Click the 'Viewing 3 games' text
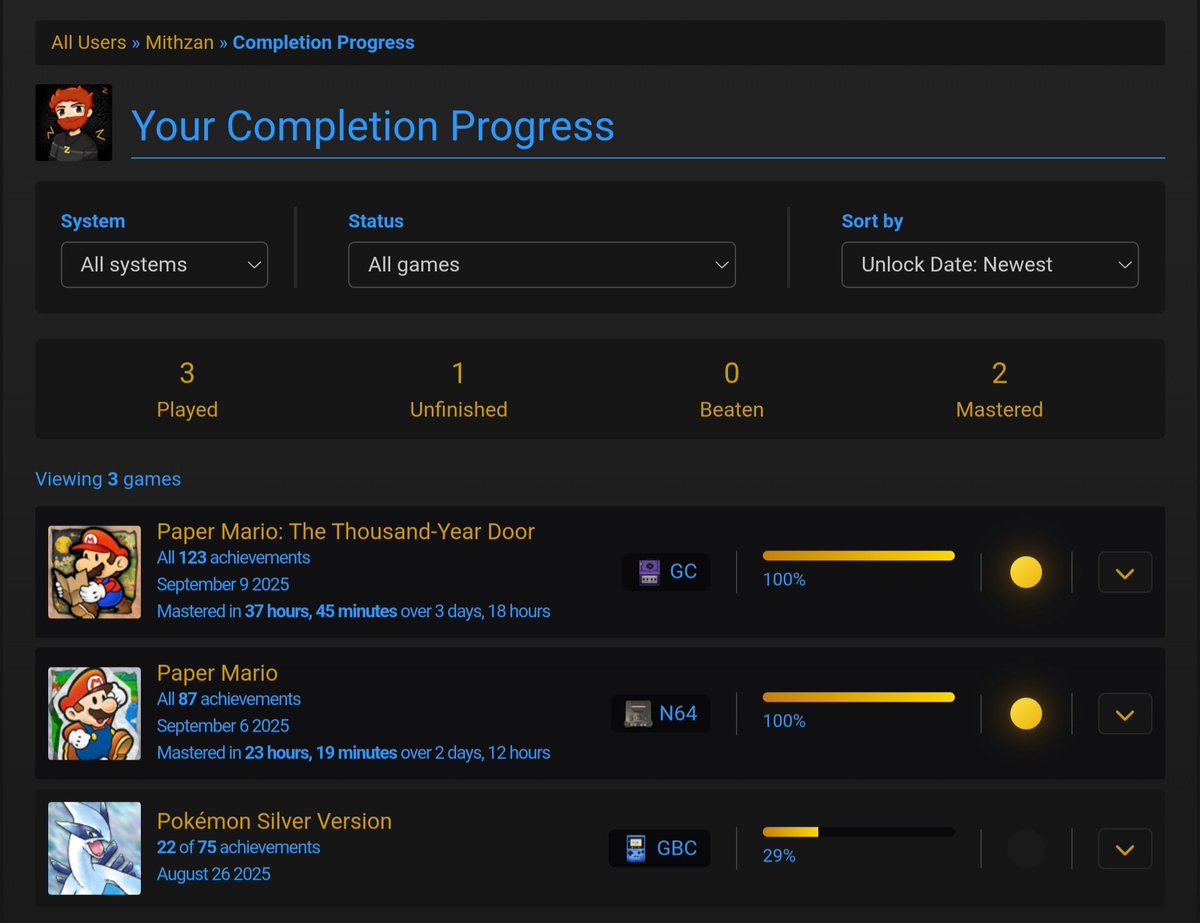 point(108,479)
